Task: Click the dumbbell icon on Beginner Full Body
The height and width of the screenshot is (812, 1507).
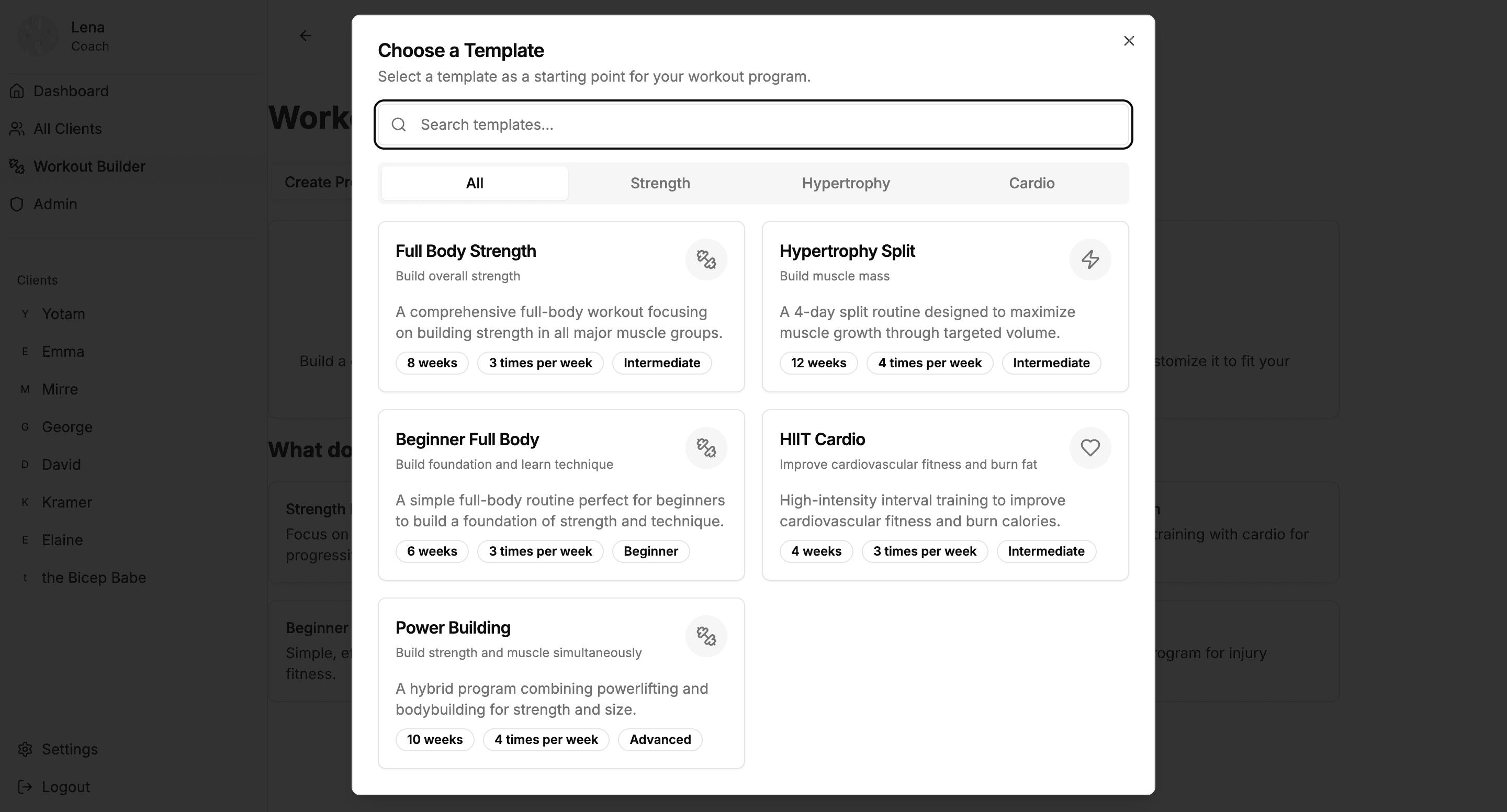Action: click(x=706, y=447)
